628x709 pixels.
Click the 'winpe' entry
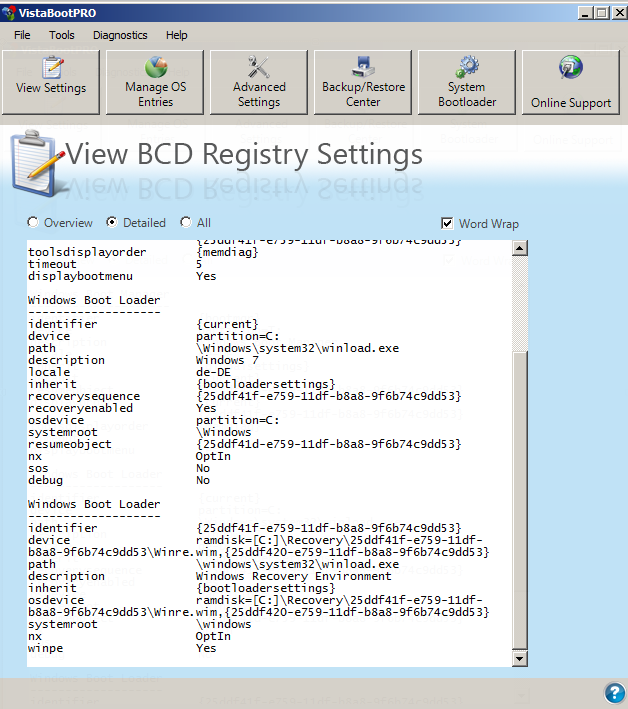(45, 648)
